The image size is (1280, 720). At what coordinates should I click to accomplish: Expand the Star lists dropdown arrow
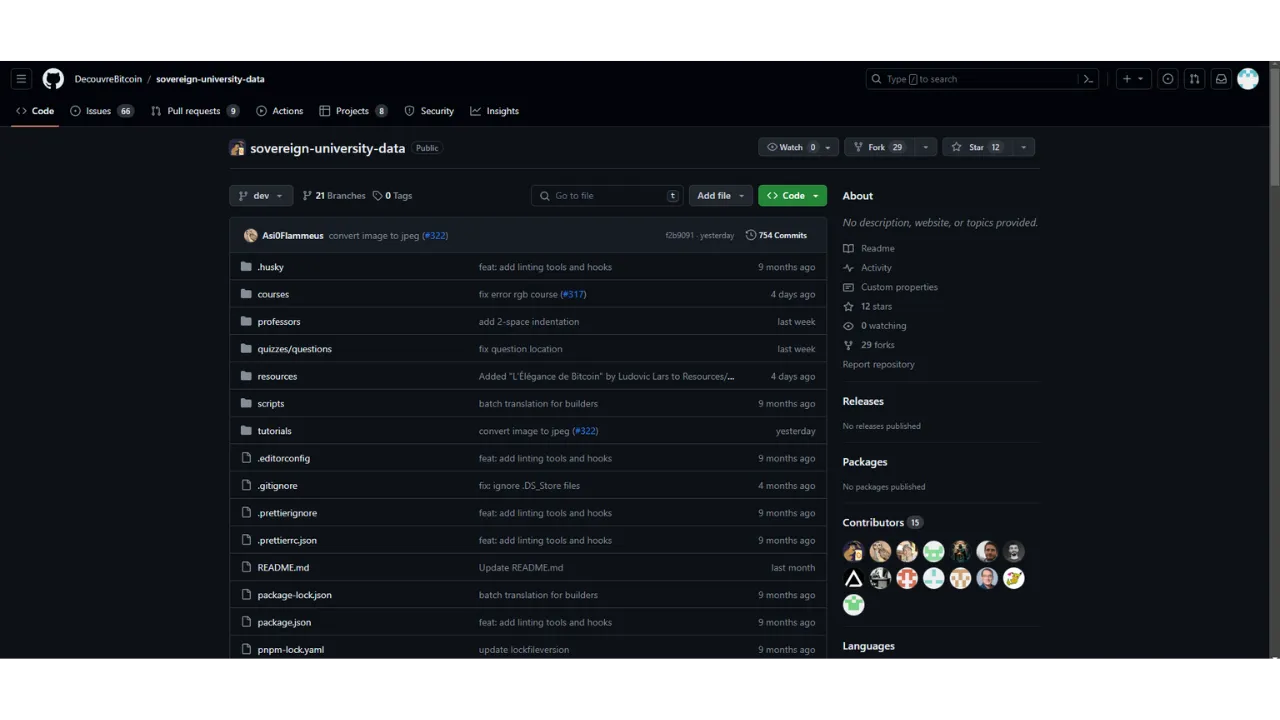coord(1023,147)
